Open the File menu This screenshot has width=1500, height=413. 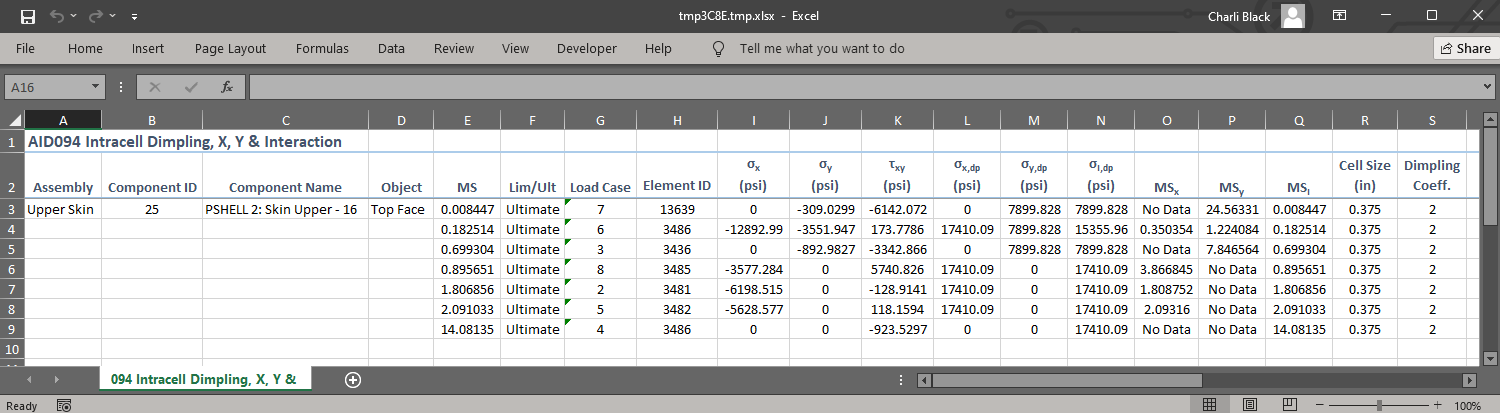coord(26,48)
